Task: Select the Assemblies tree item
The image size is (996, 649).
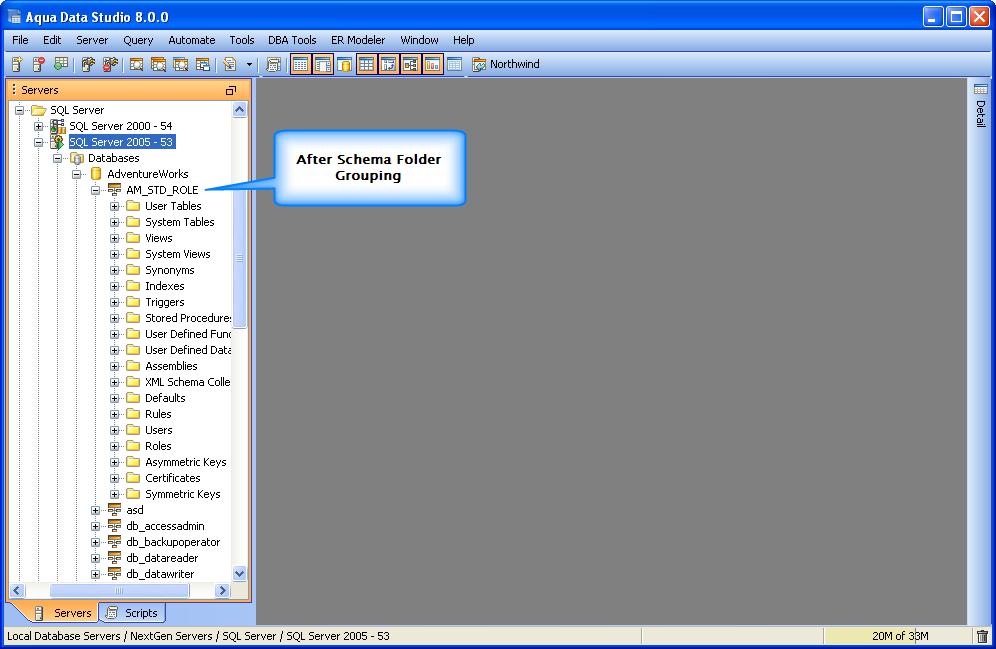Action: (x=171, y=366)
